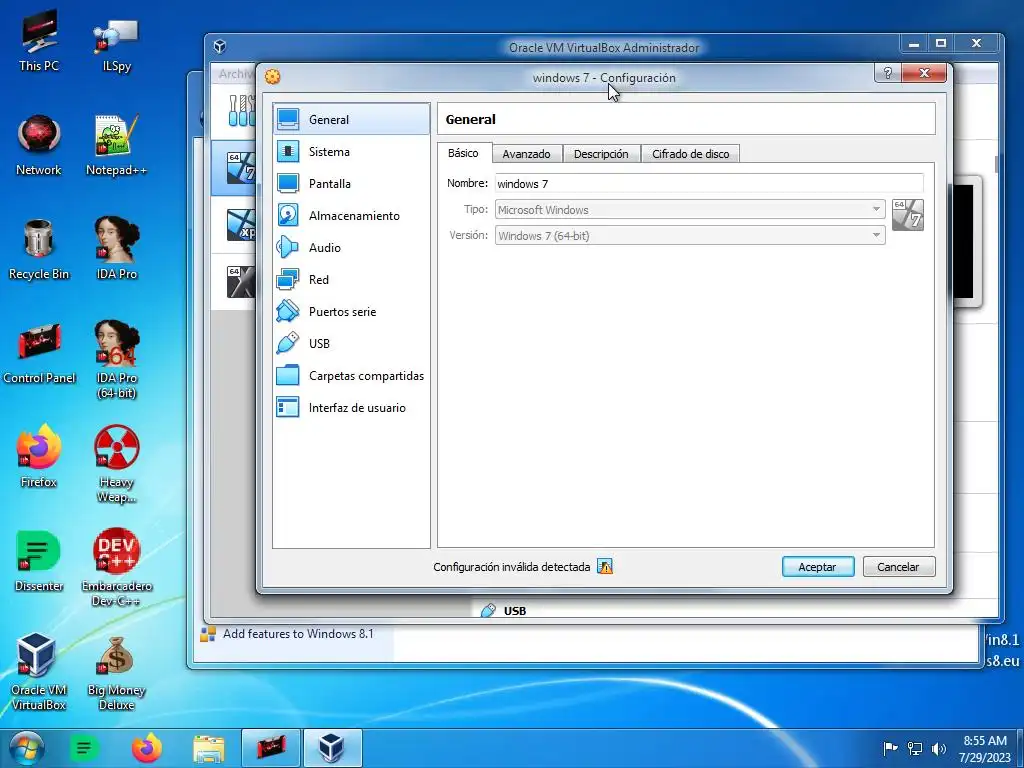This screenshot has width=1024, height=768.
Task: Open the Carpetas compartidas section
Action: click(x=351, y=376)
